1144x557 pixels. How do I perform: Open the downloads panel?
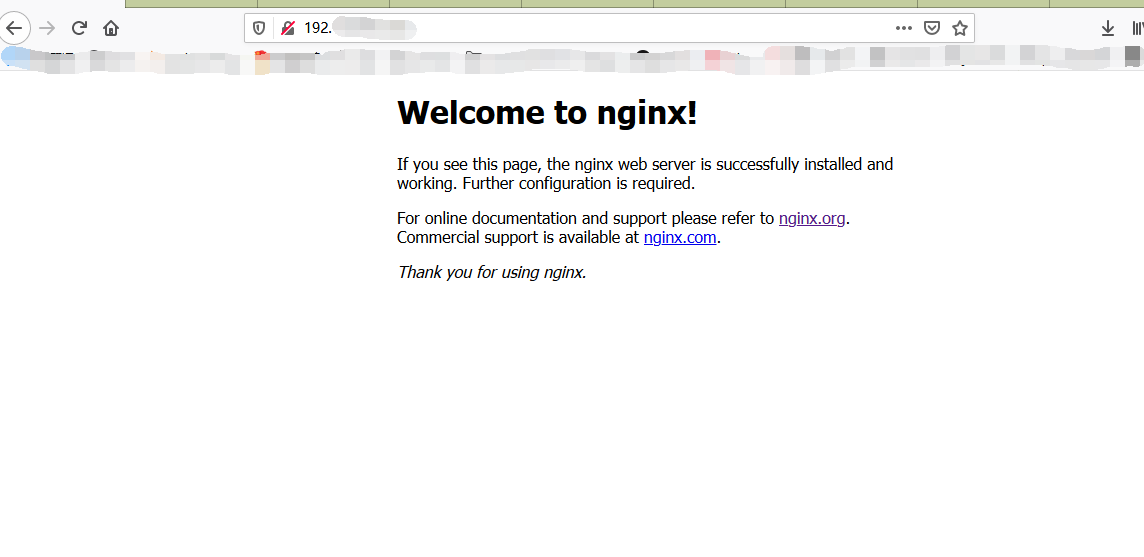tap(1108, 28)
